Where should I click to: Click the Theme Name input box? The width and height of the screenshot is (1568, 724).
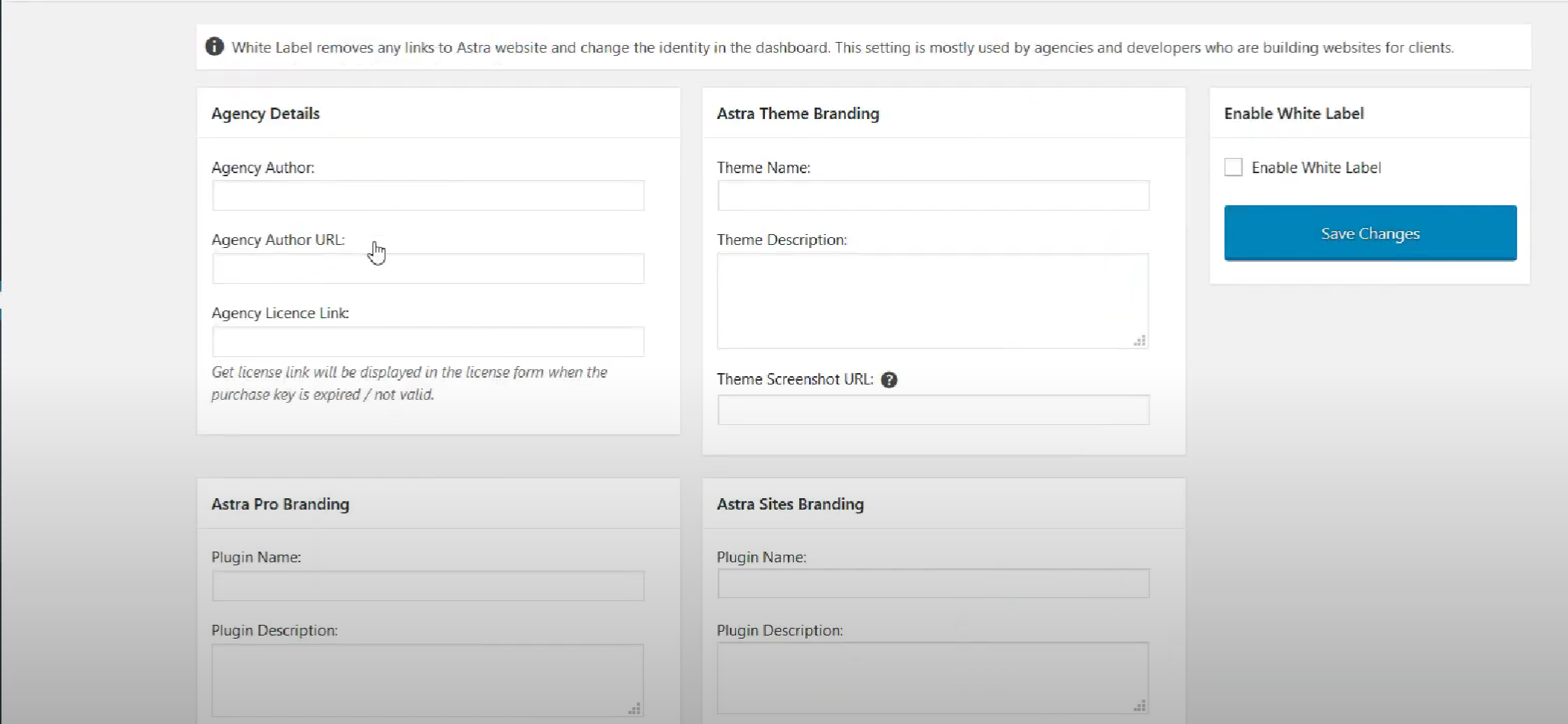click(933, 195)
